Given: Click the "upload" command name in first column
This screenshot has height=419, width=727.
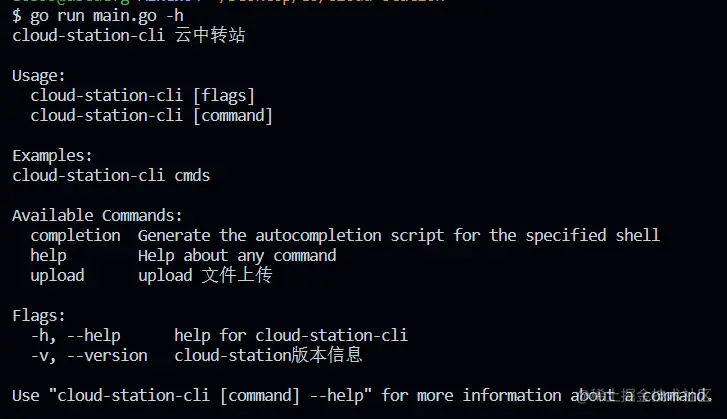Looking at the screenshot, I should 57,275.
